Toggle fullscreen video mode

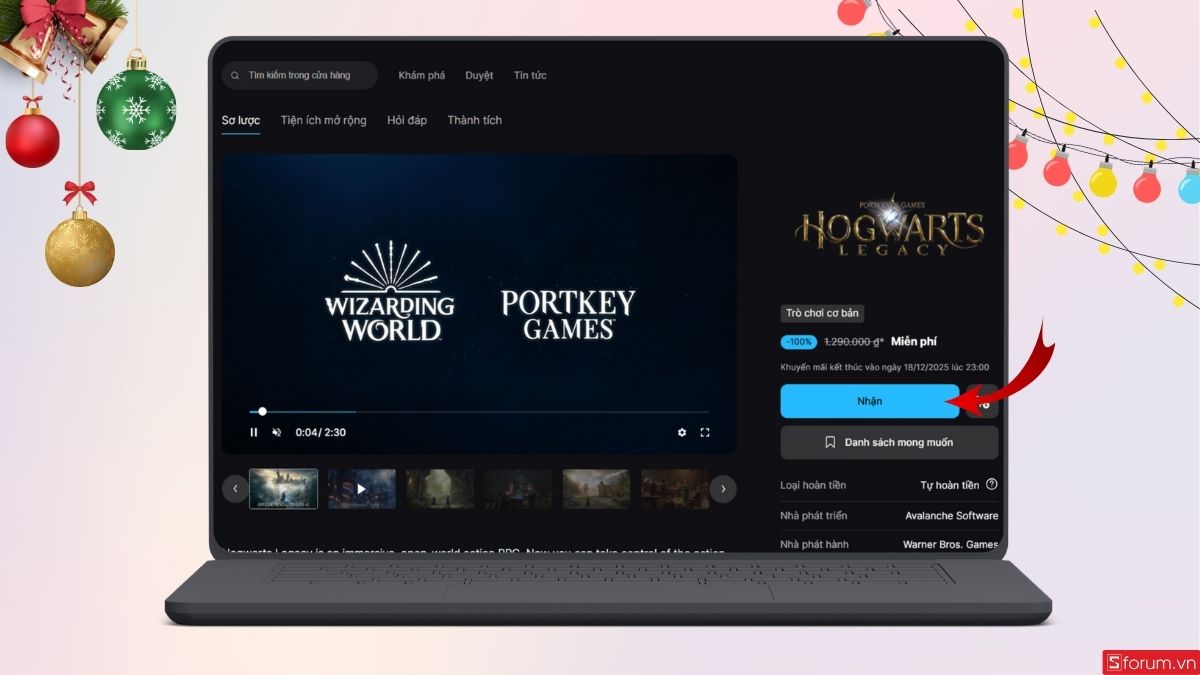[x=705, y=432]
